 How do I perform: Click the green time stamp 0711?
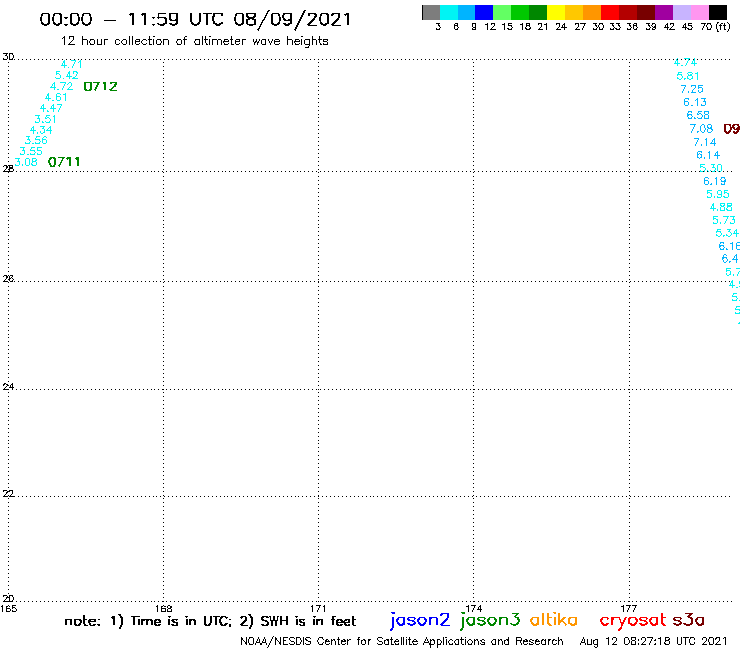(x=64, y=162)
